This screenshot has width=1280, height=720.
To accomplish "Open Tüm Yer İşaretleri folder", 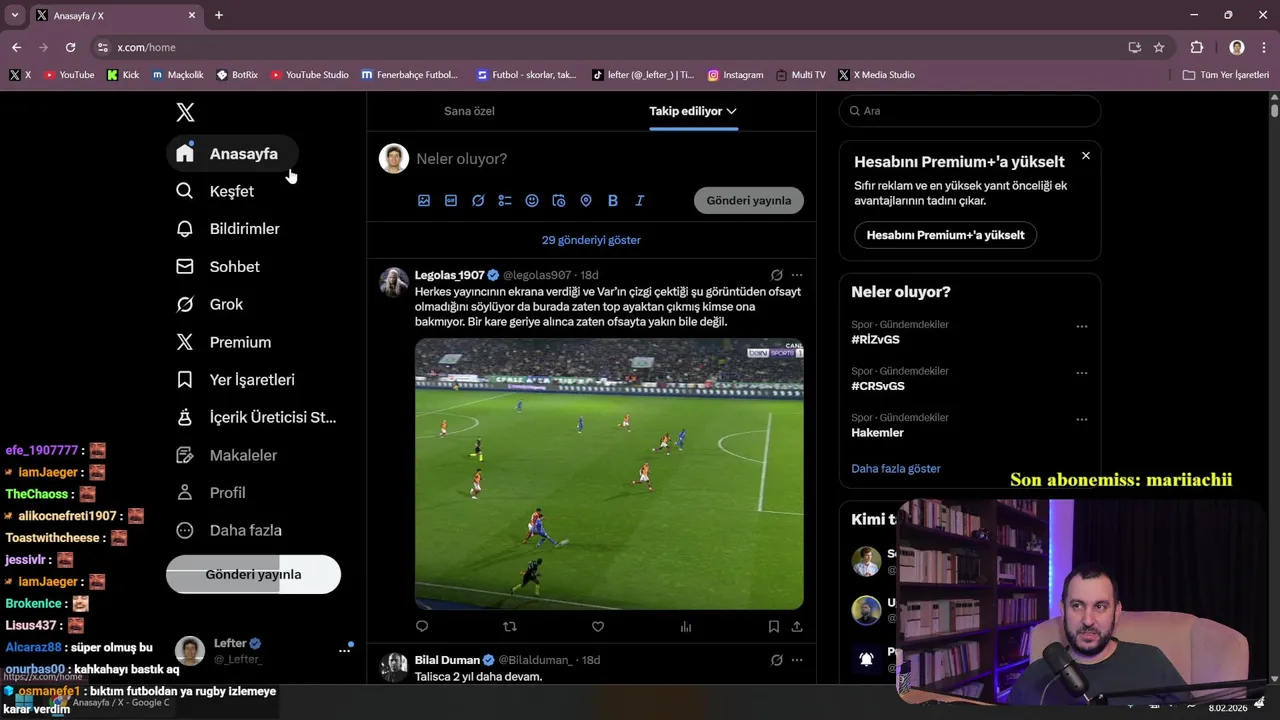I will click(x=1226, y=75).
